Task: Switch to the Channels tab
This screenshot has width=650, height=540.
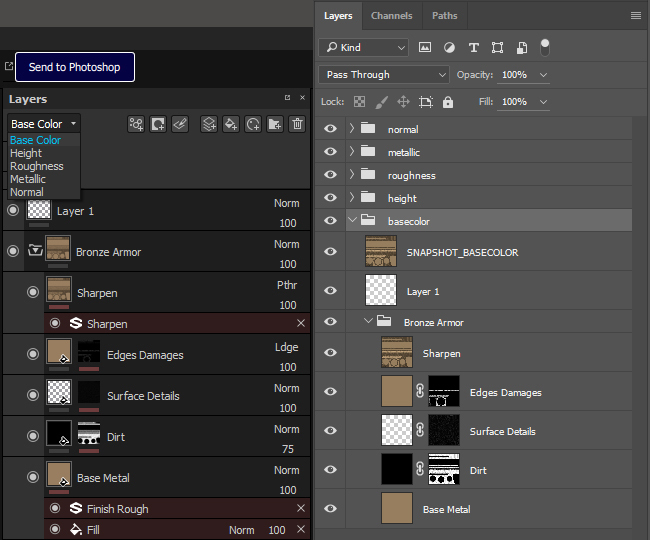Action: 391,16
